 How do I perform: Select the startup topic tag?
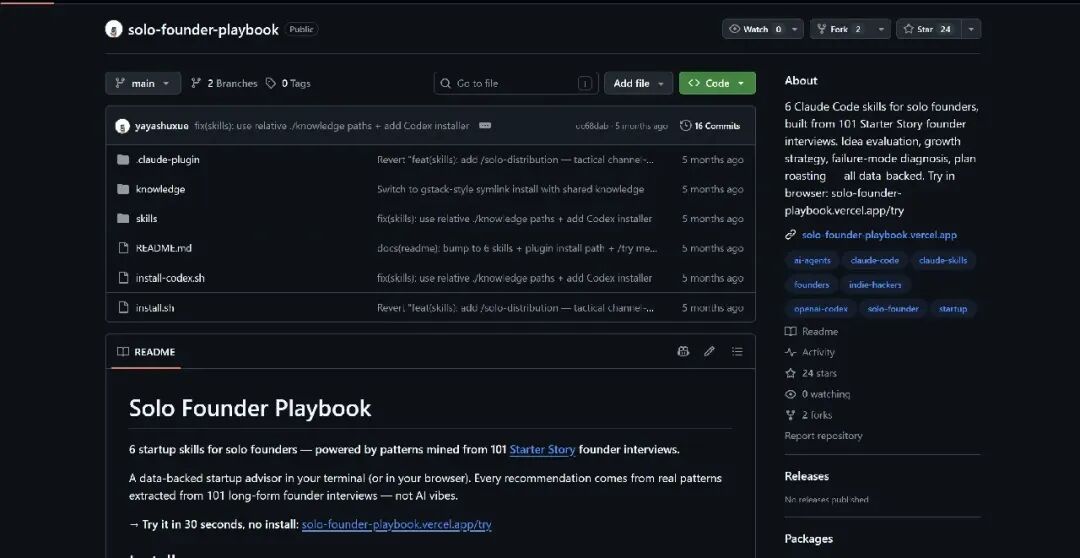(x=953, y=309)
